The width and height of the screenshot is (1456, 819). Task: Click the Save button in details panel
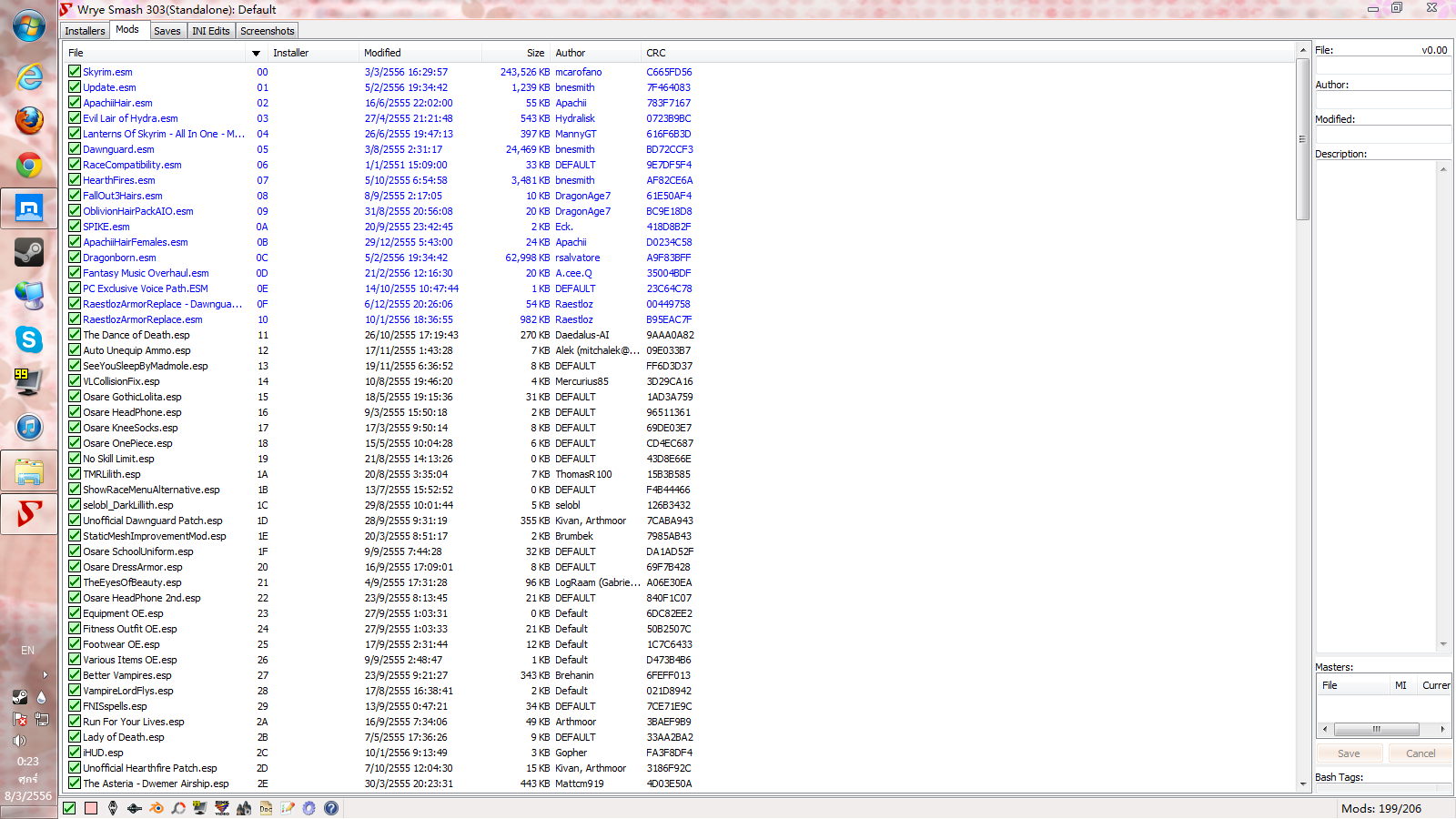pyautogui.click(x=1349, y=753)
